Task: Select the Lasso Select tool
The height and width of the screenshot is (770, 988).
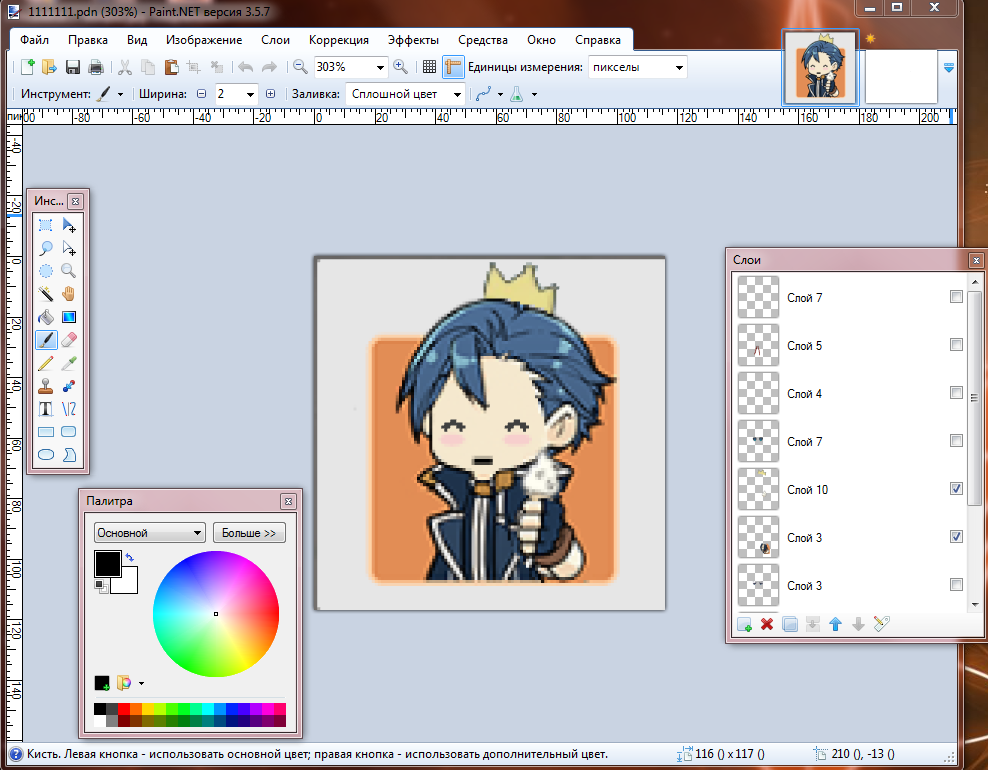Action: point(45,248)
